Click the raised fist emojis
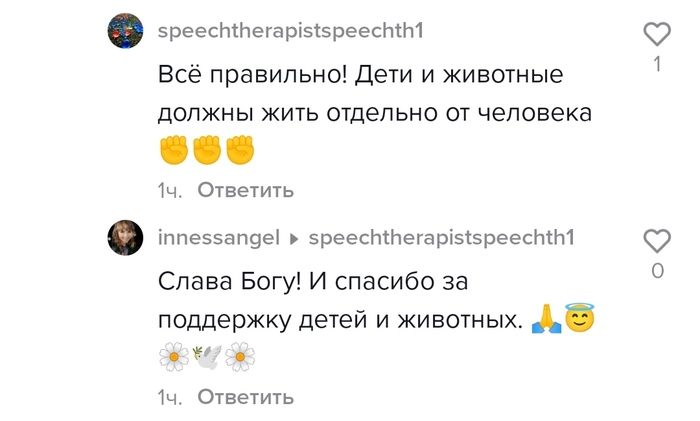 click(207, 150)
